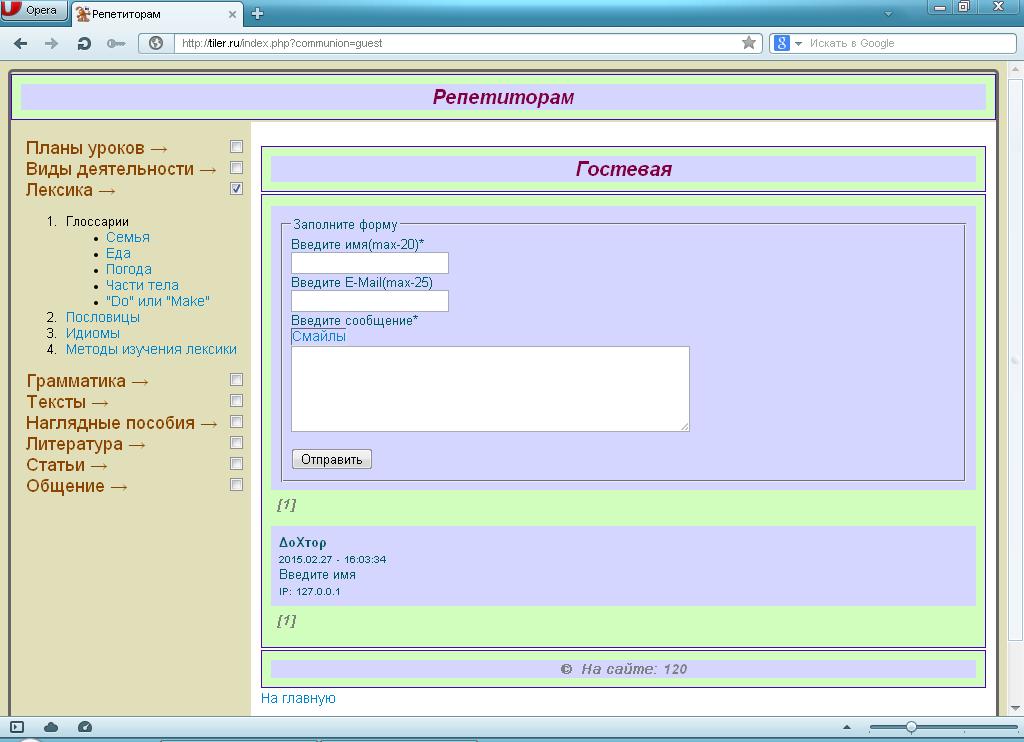Bookmark the page with the star icon
This screenshot has height=742, width=1024.
749,43
